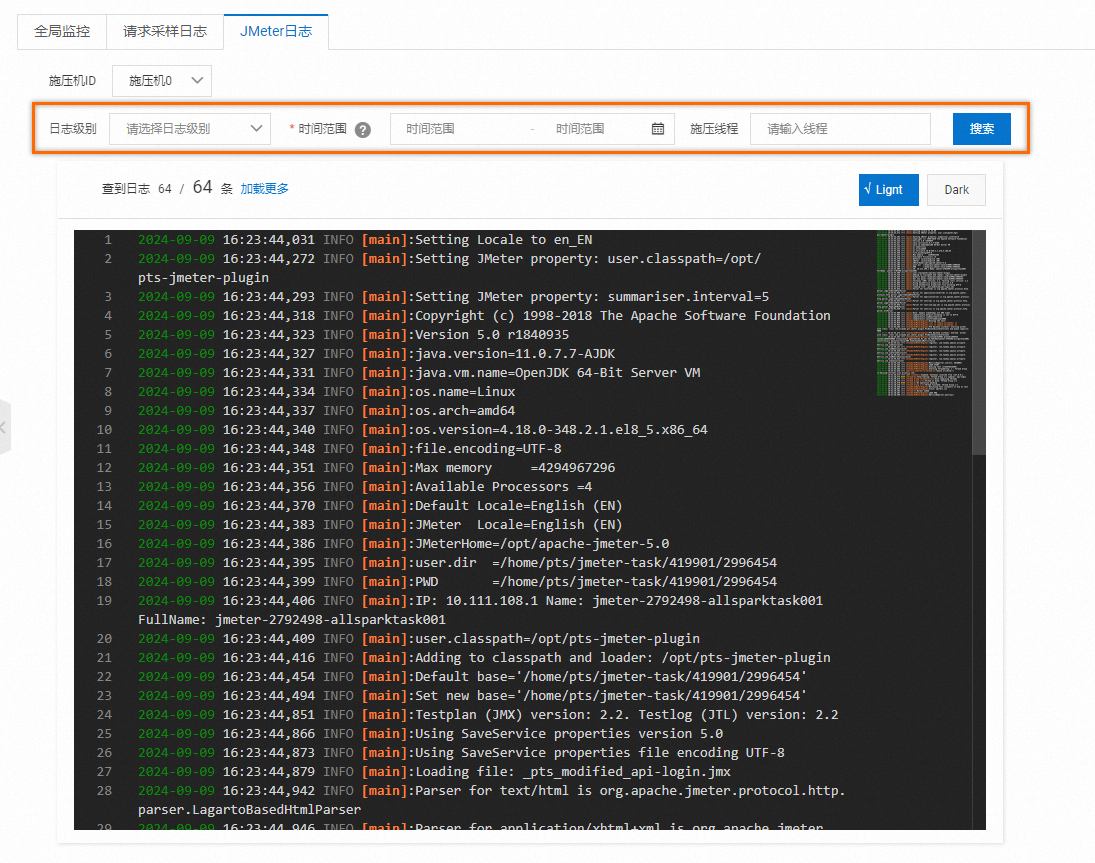Focus the 请输入线程 input field
Image resolution: width=1095 pixels, height=863 pixels.
click(x=840, y=129)
